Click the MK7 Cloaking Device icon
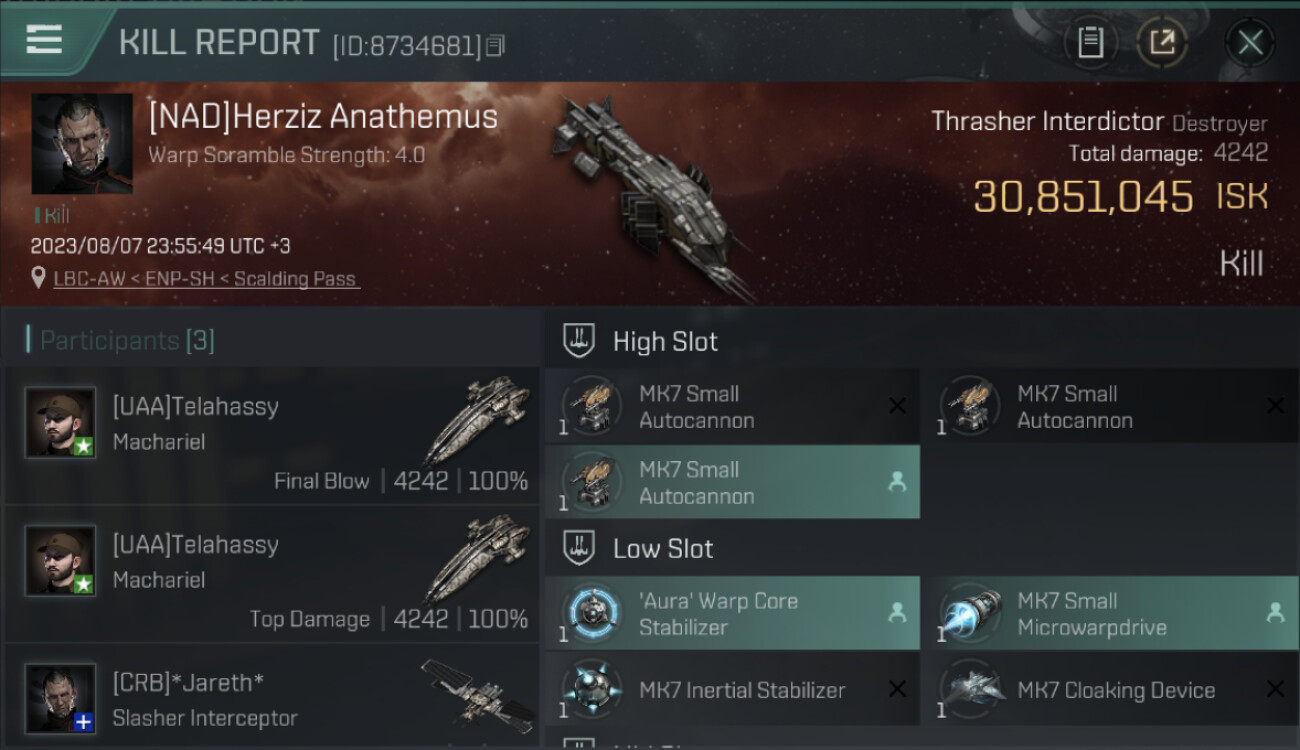This screenshot has width=1300, height=750. [970, 690]
